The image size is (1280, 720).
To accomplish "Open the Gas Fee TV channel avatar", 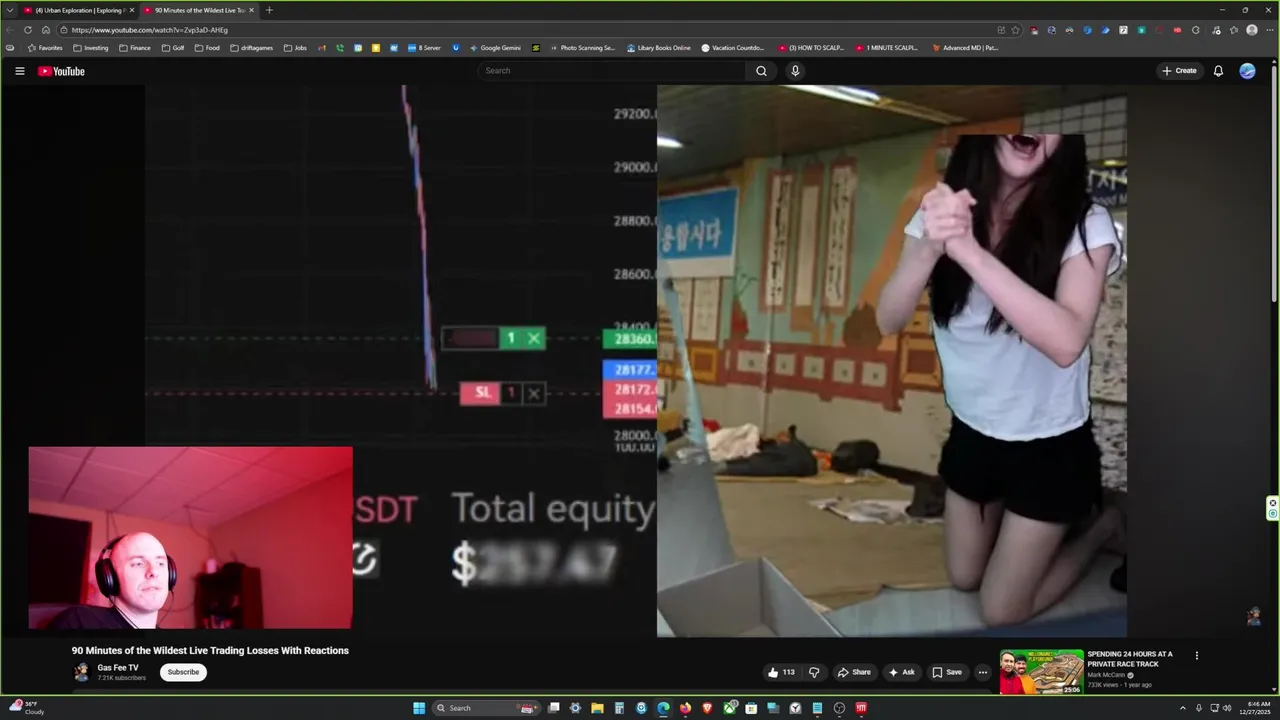I will pos(81,672).
